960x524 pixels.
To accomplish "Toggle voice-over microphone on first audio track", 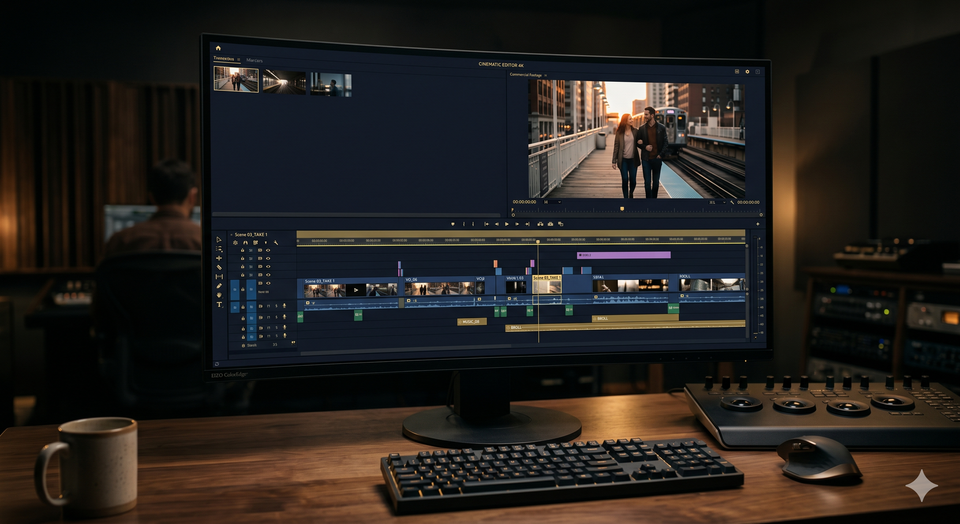I will pos(284,305).
